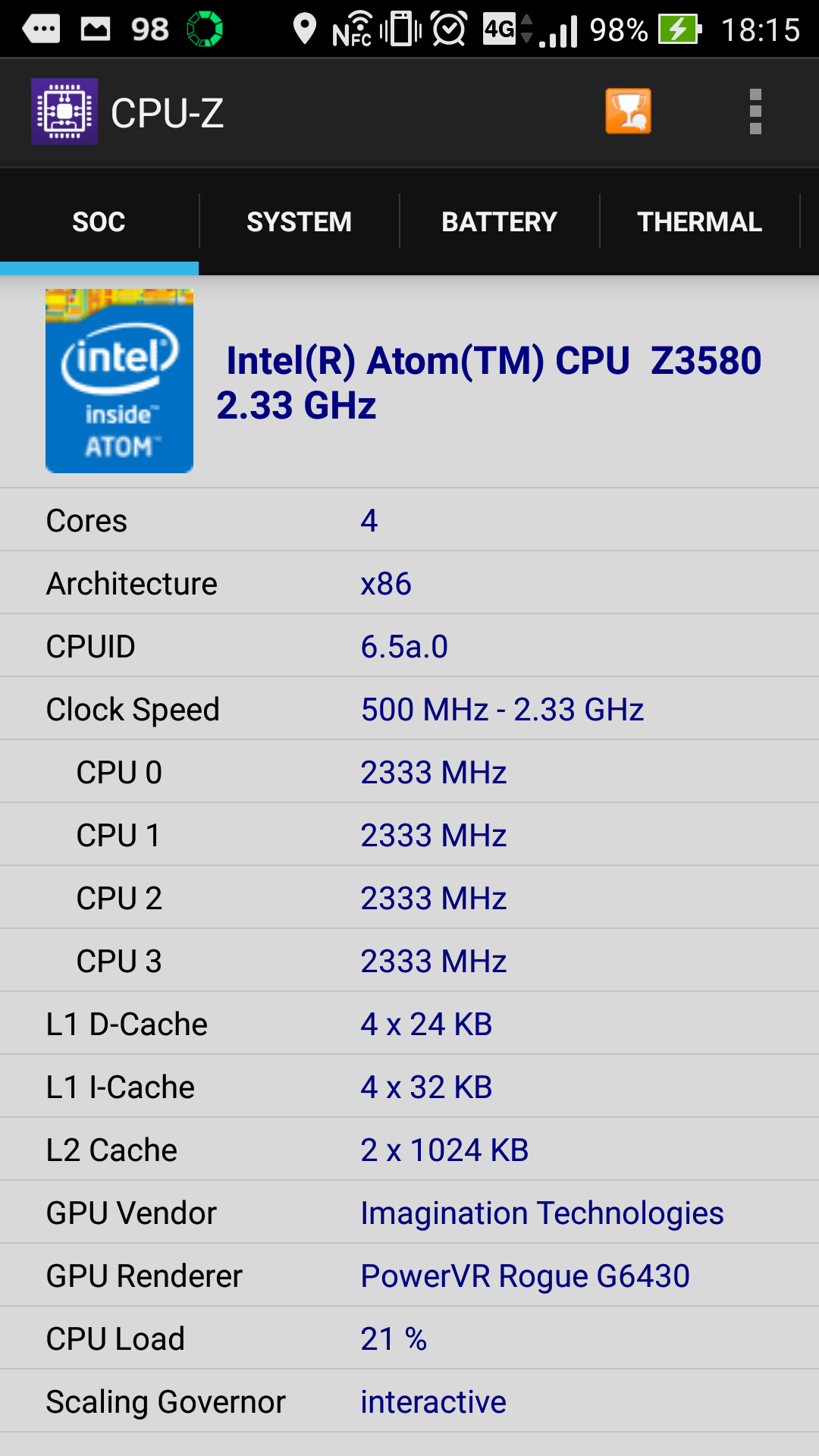Image resolution: width=819 pixels, height=1456 pixels.
Task: Tap the alarm clock status icon
Action: 449,29
